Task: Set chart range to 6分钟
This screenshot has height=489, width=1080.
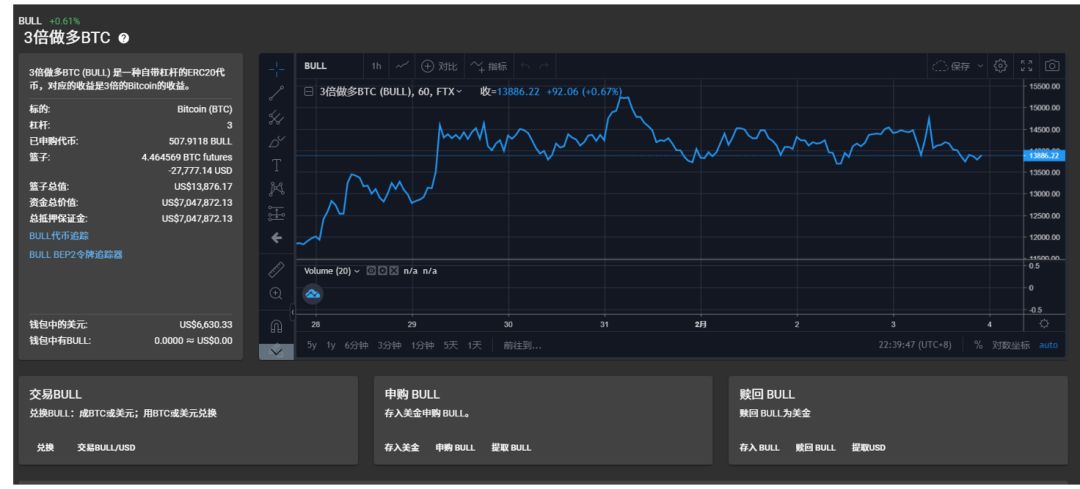Action: (x=356, y=345)
